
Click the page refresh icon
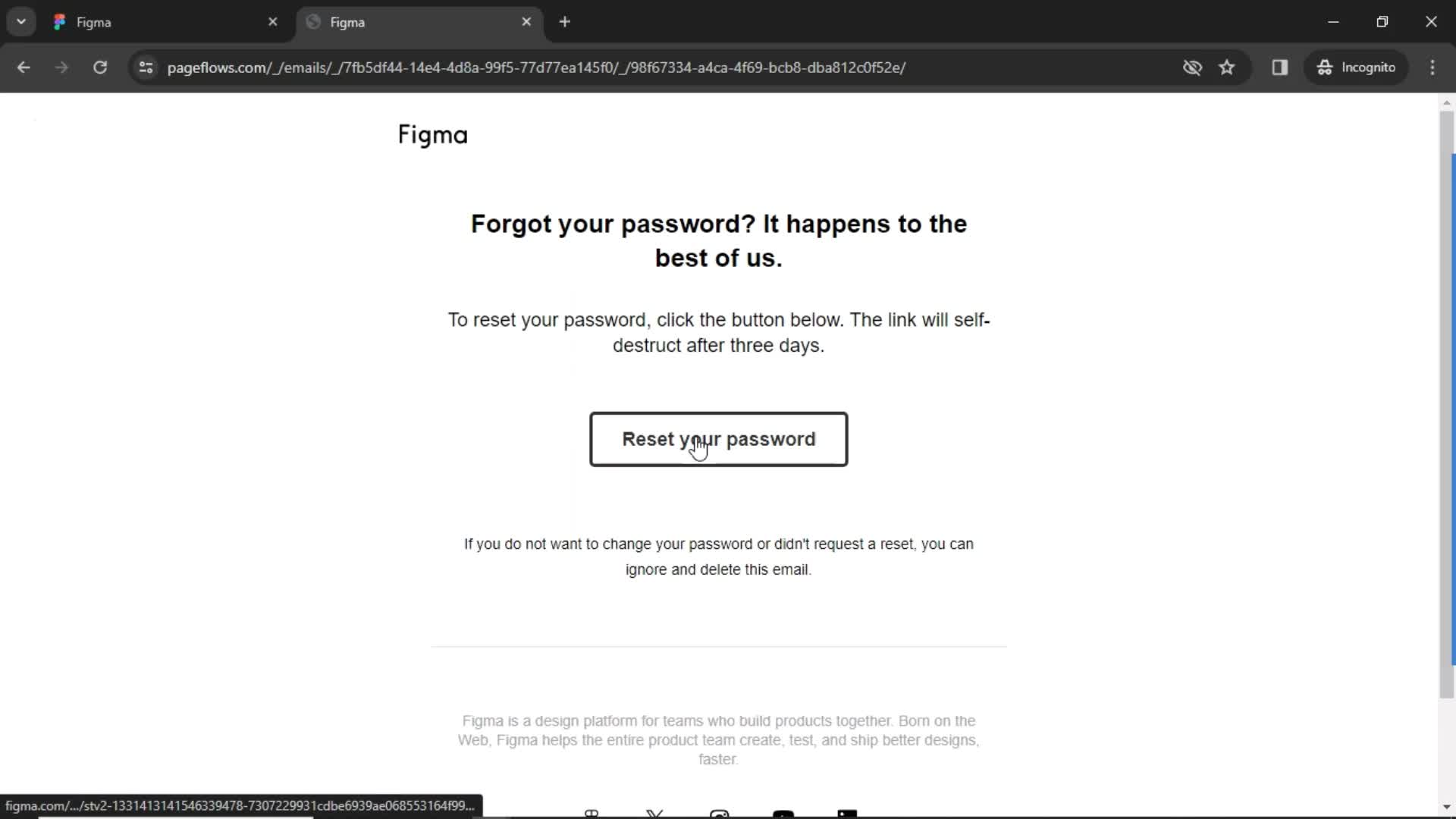(100, 67)
